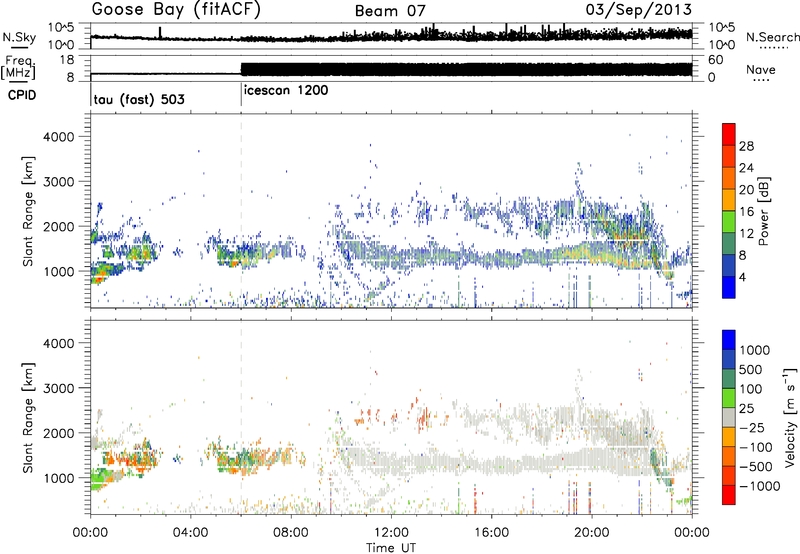Select the 'icescan 1200' CPID marker

pos(286,91)
